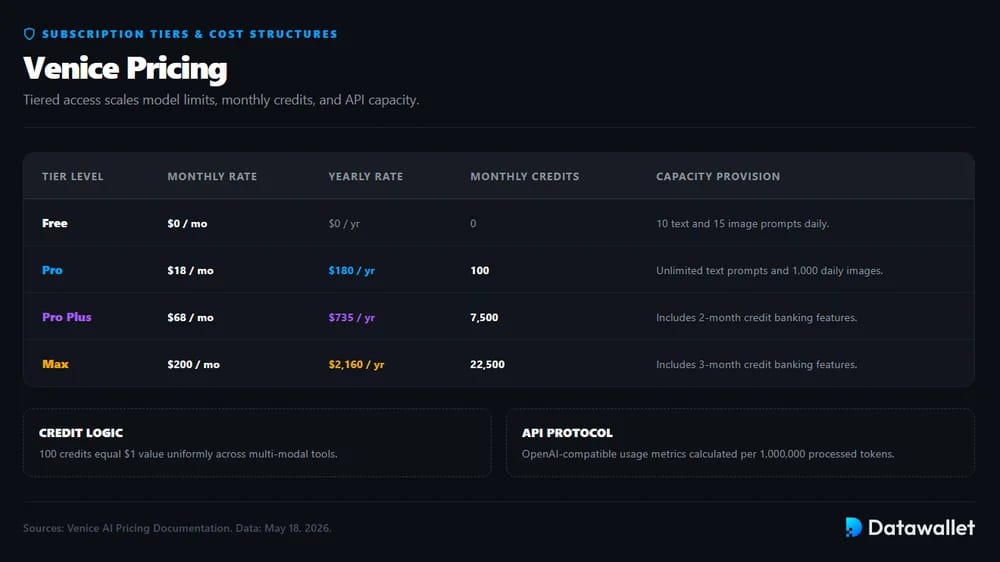Click the 100 monthly credits value

coord(480,270)
